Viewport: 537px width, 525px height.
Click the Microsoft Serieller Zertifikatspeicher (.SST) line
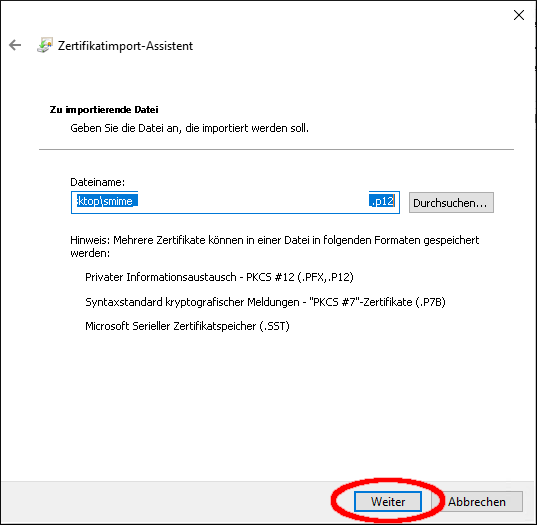point(187,326)
